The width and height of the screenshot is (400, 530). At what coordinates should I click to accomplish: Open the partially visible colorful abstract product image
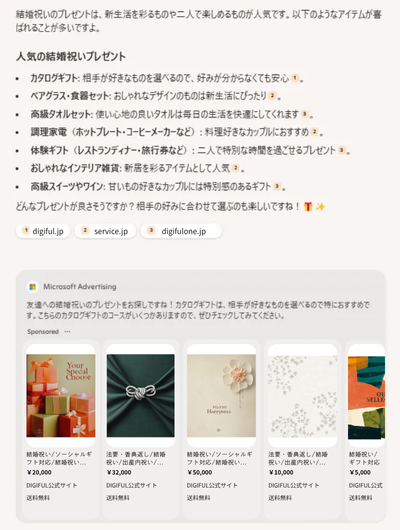tap(367, 397)
